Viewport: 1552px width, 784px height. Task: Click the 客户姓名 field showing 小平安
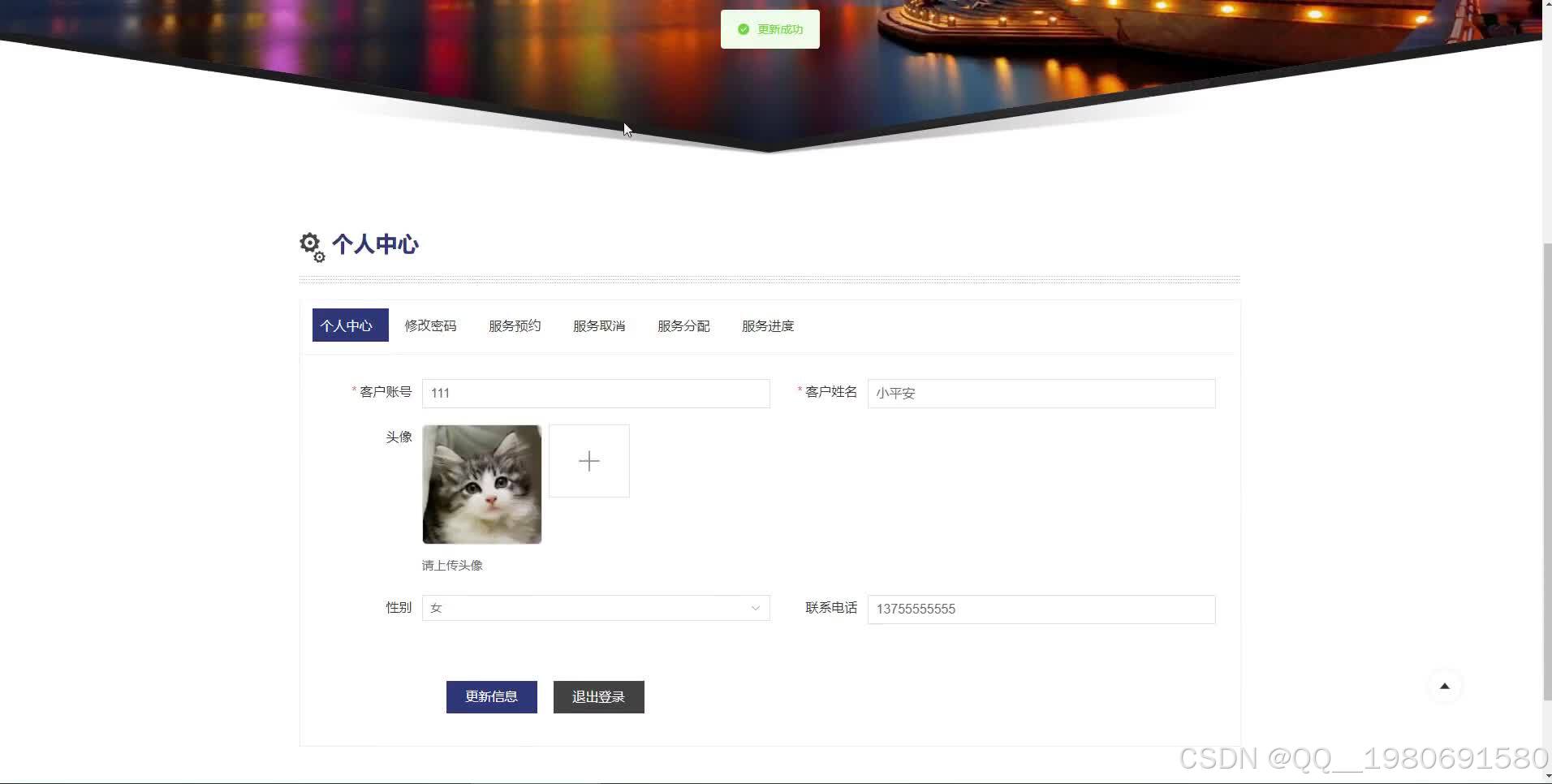1041,393
